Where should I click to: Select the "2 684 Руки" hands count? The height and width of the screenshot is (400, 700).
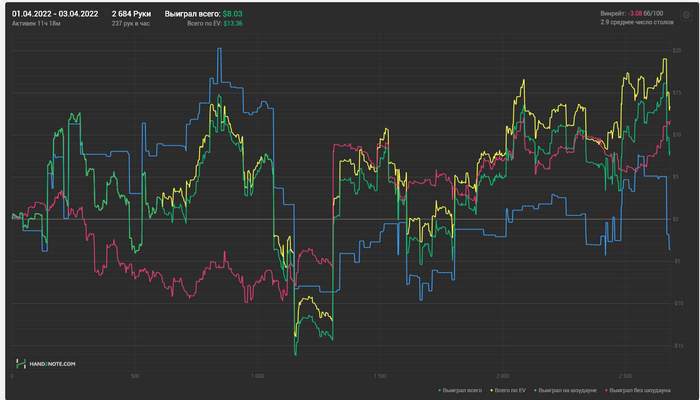(131, 14)
